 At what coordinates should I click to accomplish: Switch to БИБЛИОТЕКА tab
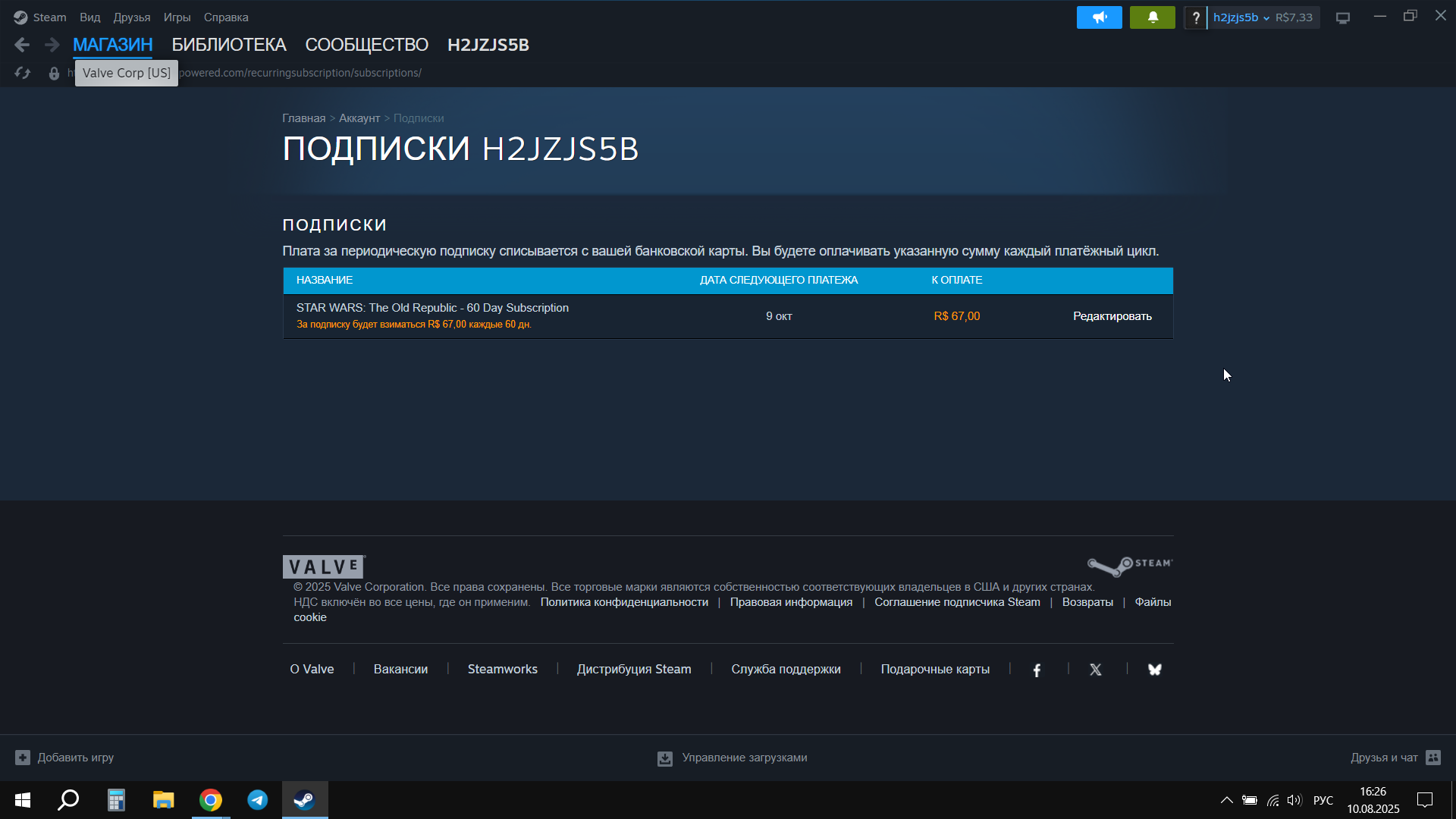coord(229,45)
